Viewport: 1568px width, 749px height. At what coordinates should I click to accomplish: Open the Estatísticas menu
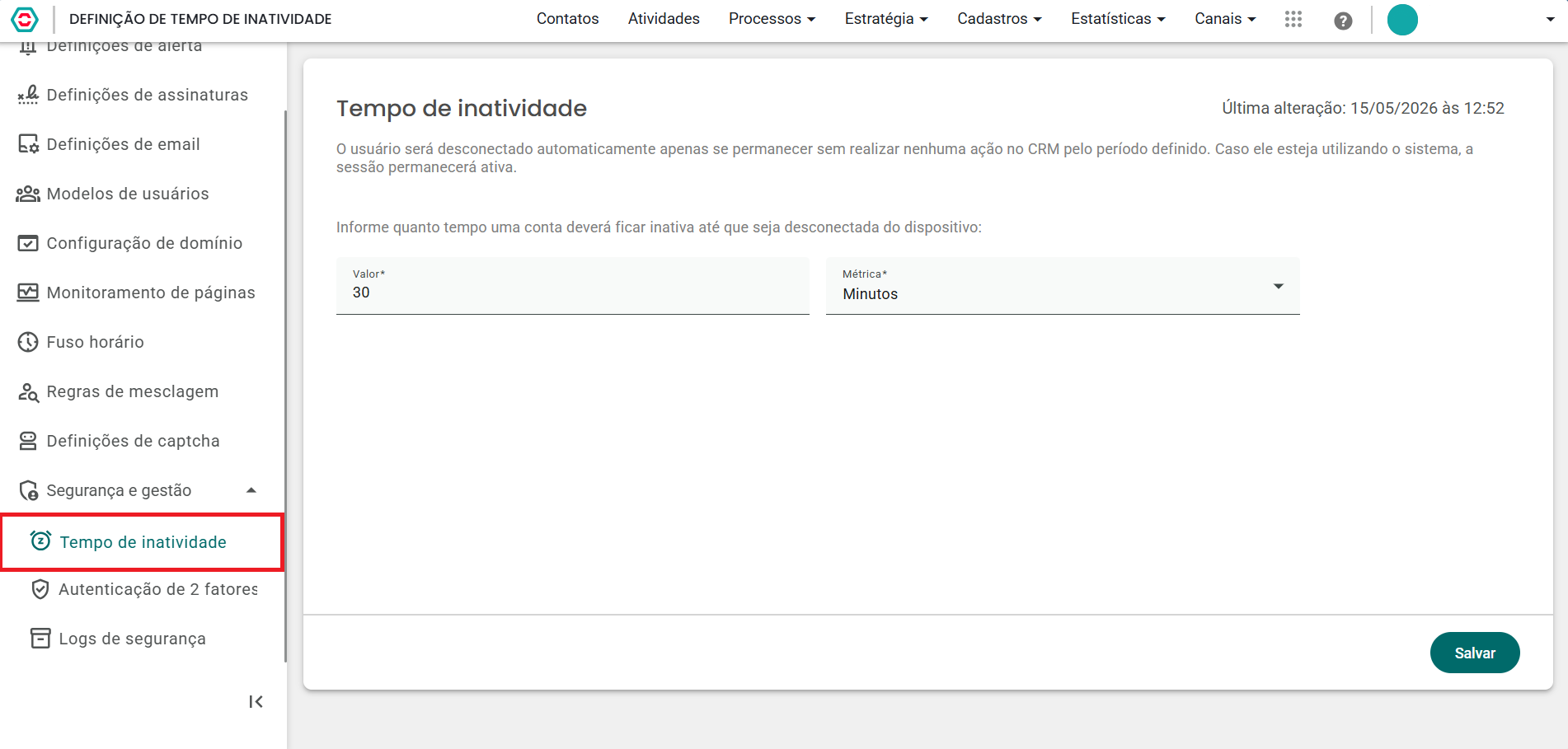click(x=1118, y=19)
